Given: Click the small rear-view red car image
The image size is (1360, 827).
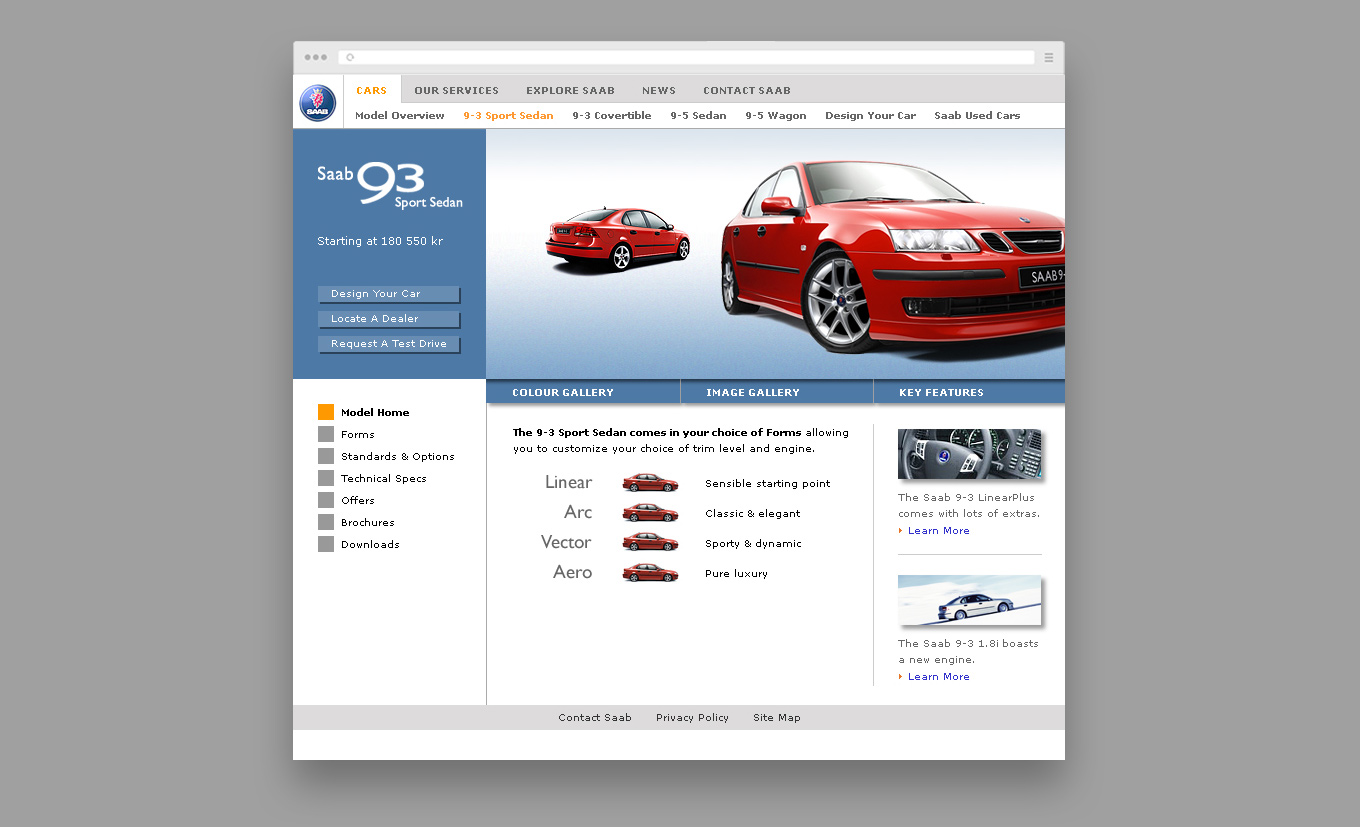Looking at the screenshot, I should click(617, 239).
